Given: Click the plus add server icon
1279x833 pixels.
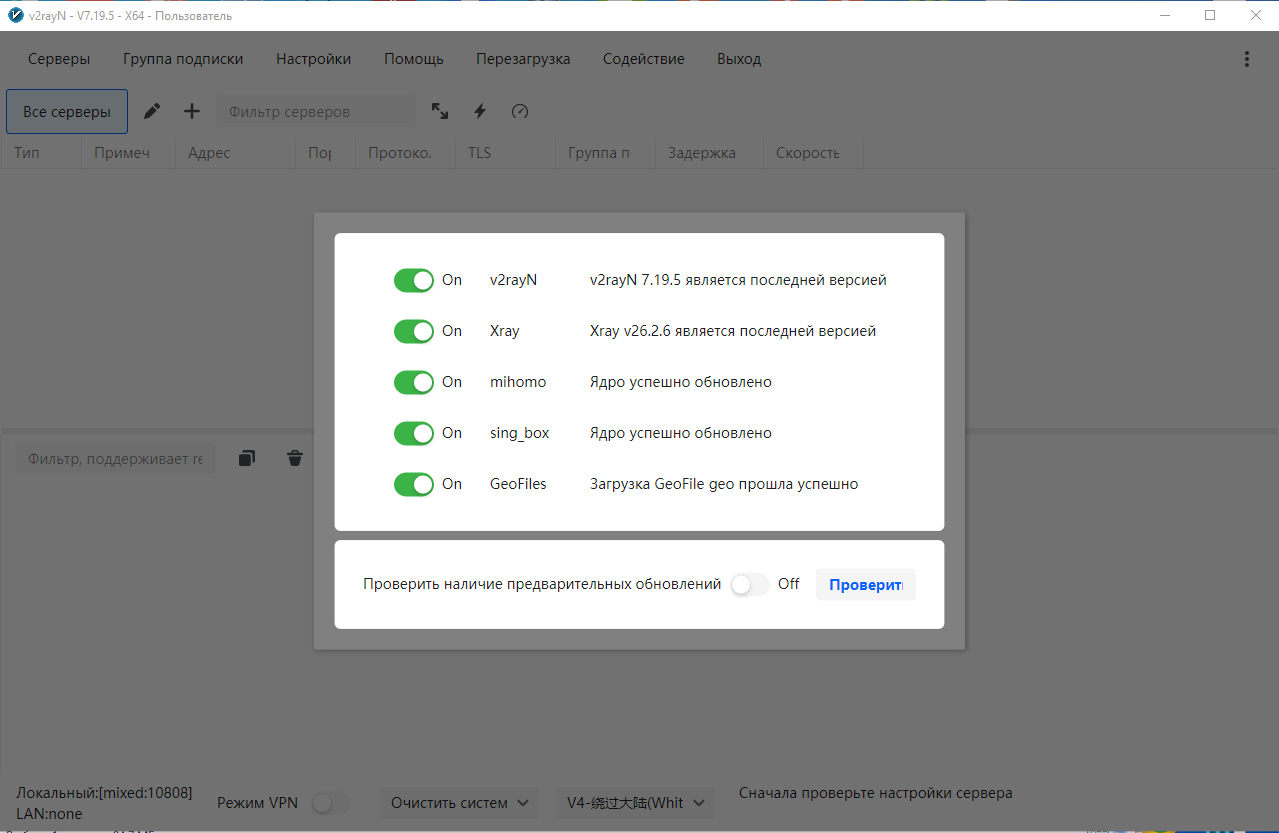Looking at the screenshot, I should [x=192, y=111].
